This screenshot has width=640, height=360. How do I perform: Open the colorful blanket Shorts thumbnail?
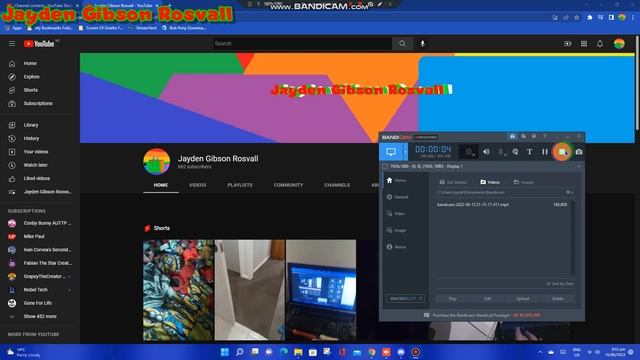point(178,290)
